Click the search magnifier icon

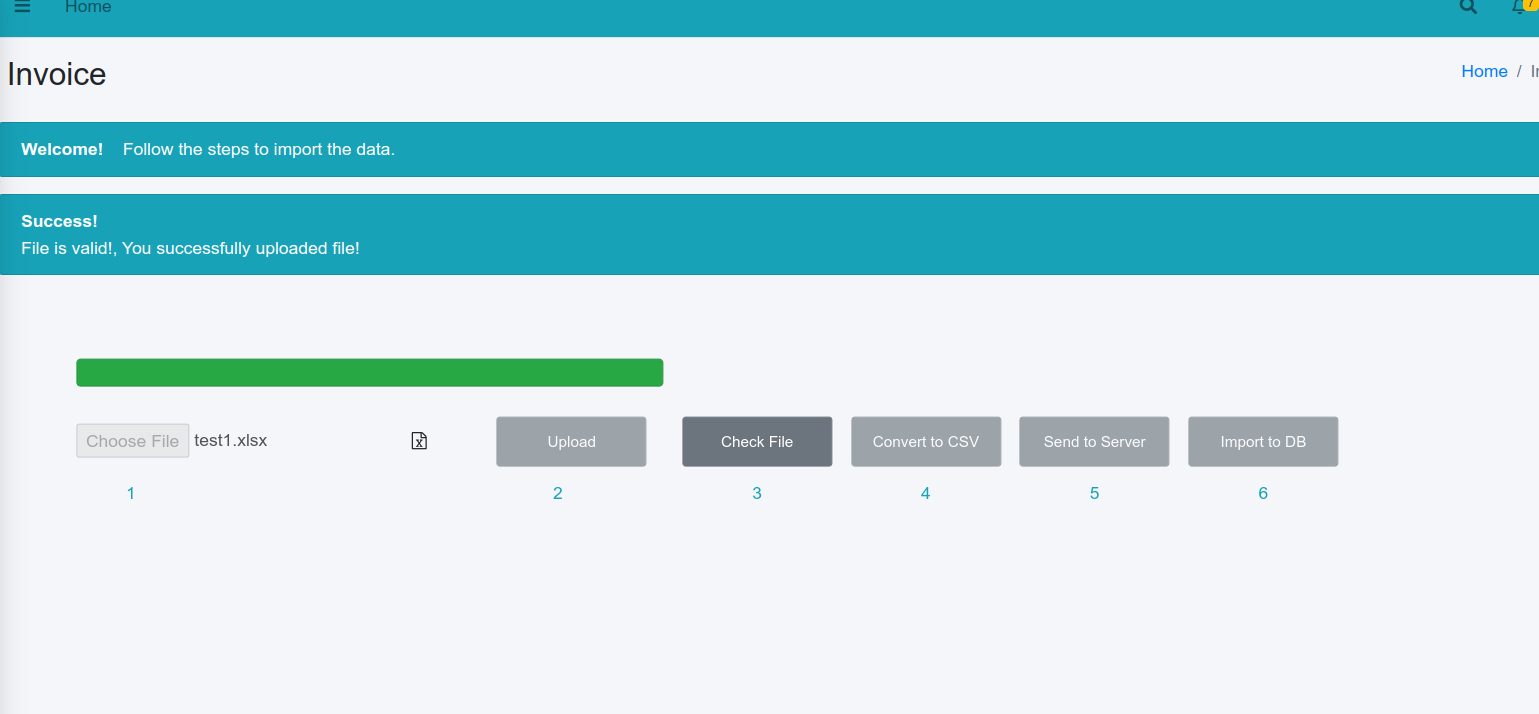(x=1466, y=7)
